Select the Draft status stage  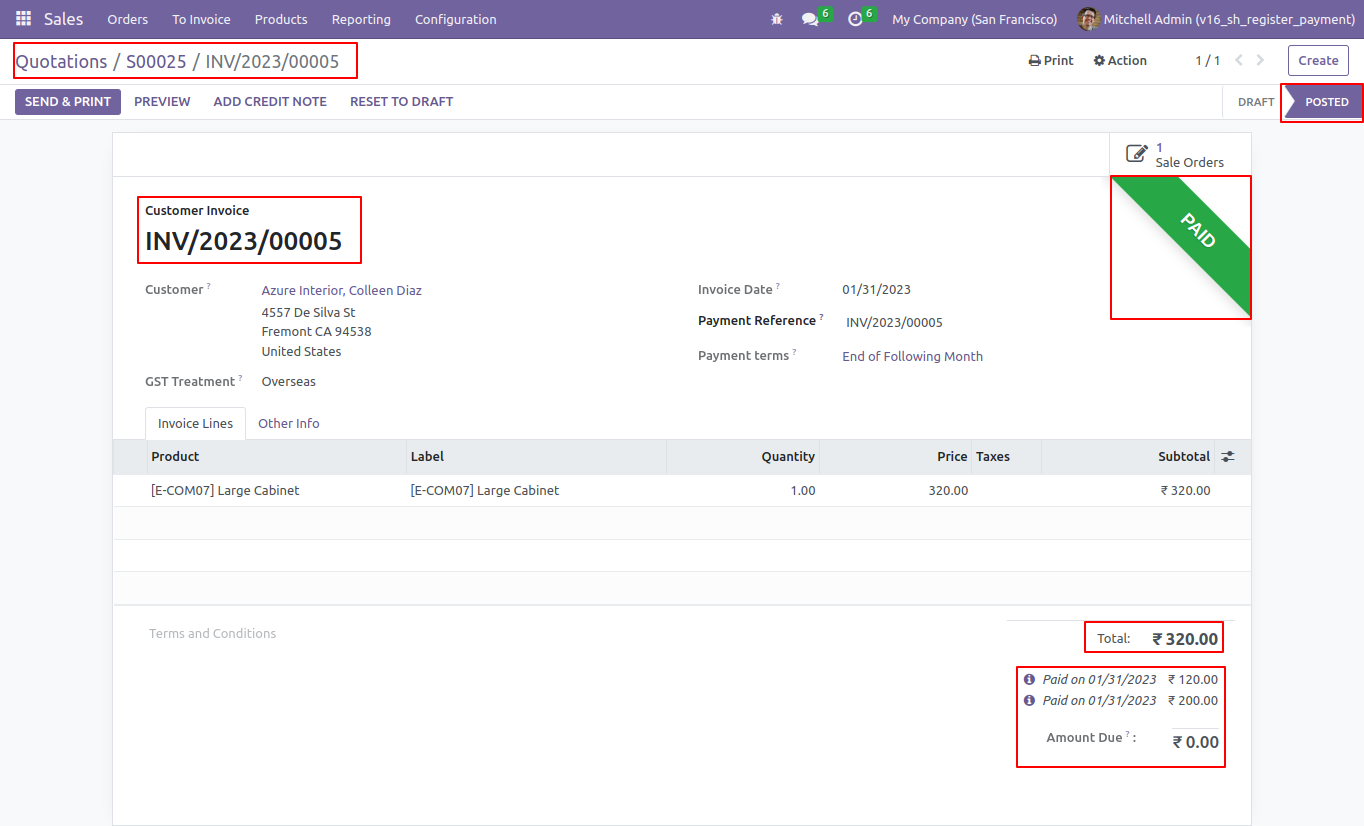1256,102
